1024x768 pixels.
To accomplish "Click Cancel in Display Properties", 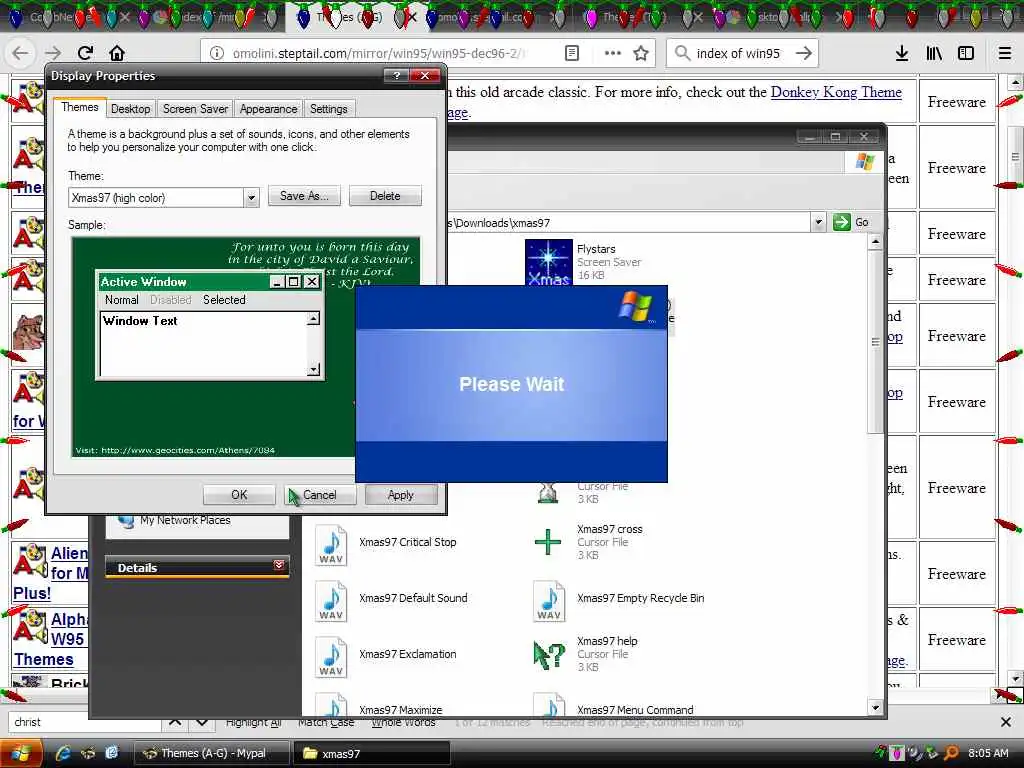I will pos(320,495).
